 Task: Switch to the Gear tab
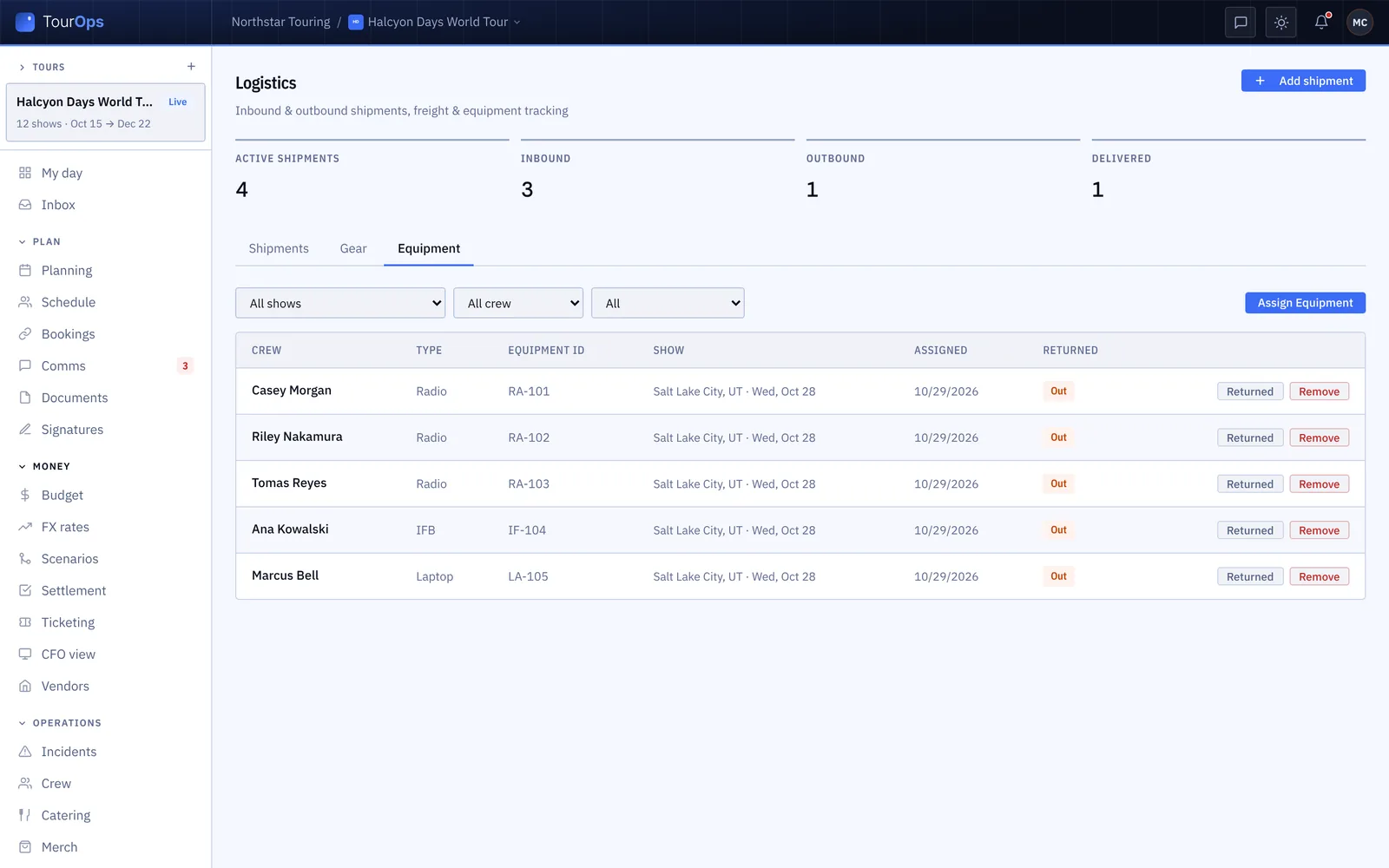(x=353, y=248)
